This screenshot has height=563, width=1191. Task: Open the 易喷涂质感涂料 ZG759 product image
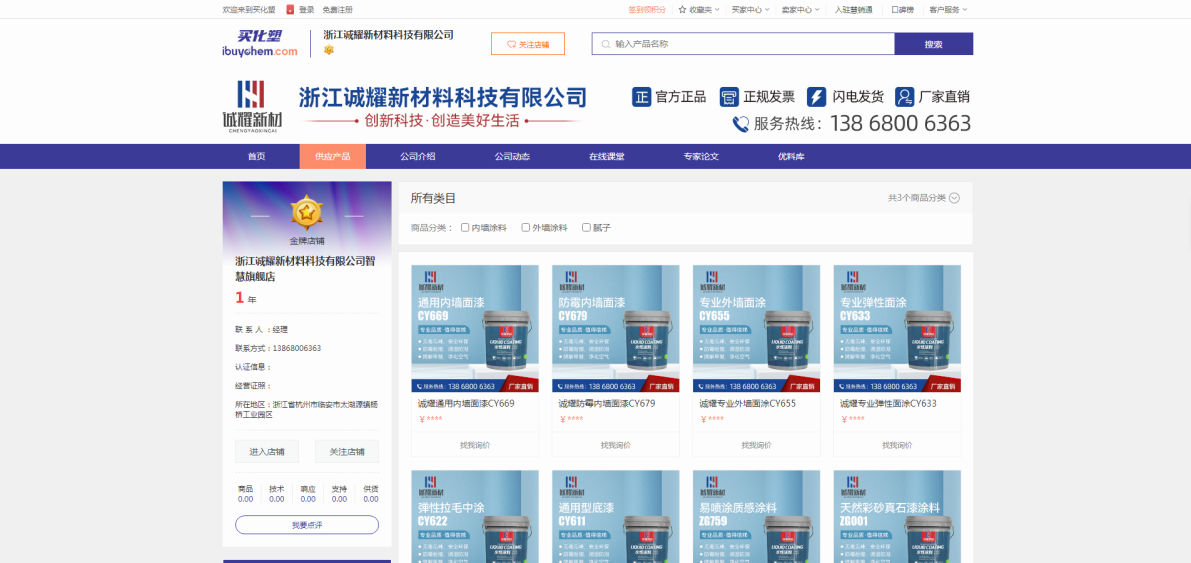pyautogui.click(x=757, y=517)
